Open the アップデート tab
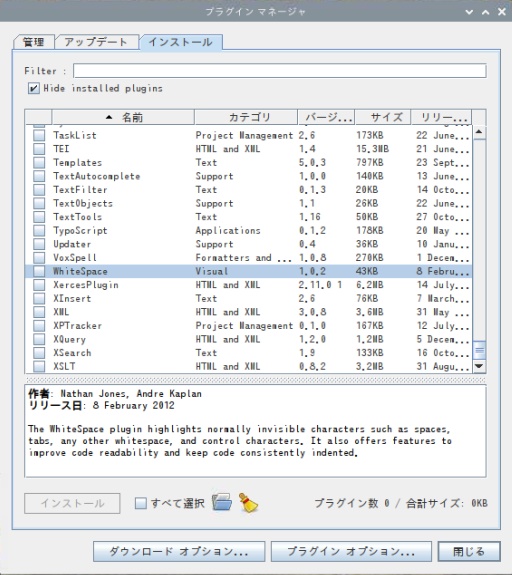The image size is (512, 575). 96,42
